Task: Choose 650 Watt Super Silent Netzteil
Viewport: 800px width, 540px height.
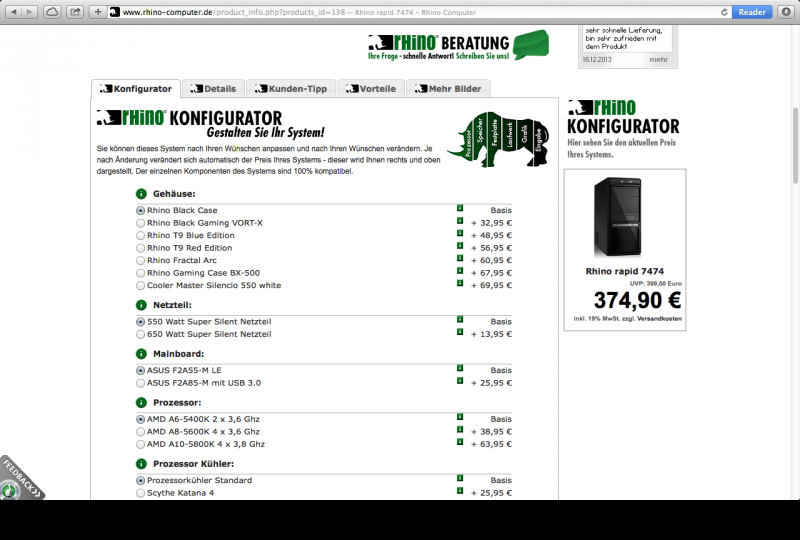Action: point(140,334)
